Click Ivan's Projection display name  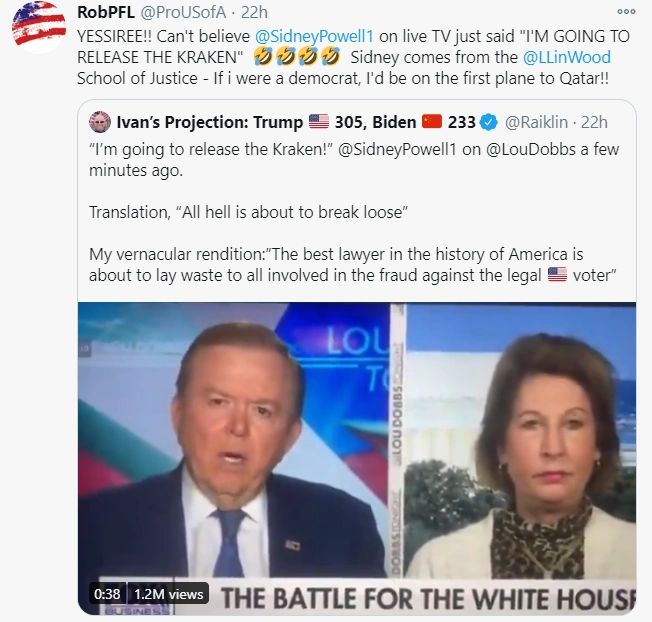click(210, 122)
